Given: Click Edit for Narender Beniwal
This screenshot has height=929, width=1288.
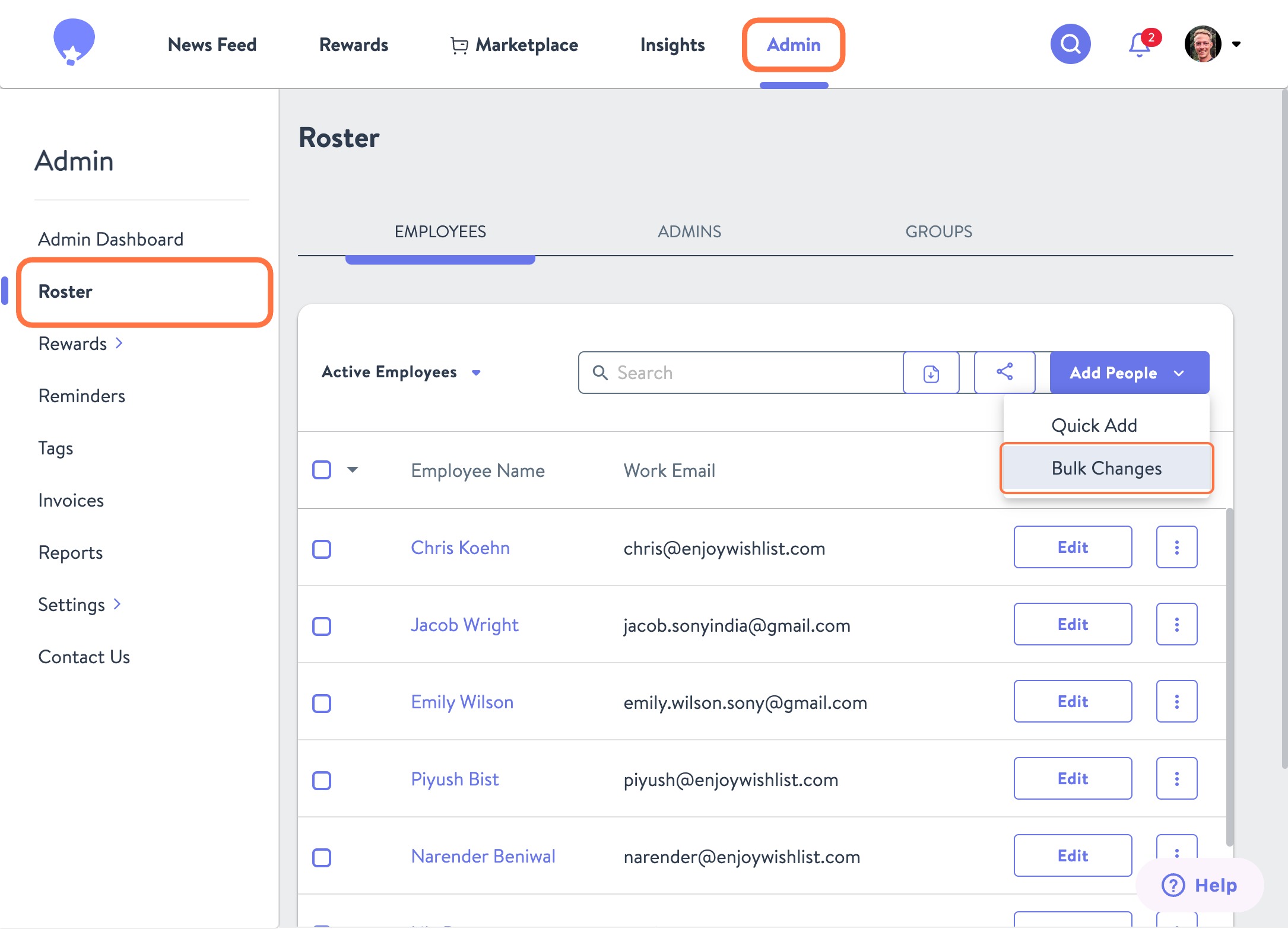Looking at the screenshot, I should point(1072,855).
